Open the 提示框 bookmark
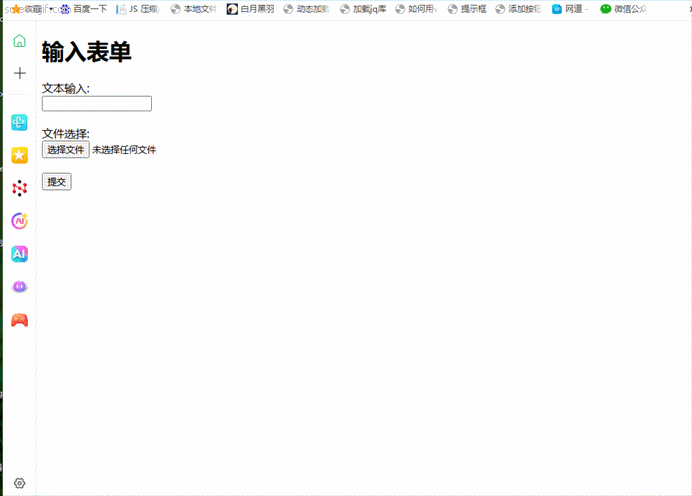This screenshot has height=496, width=692. [x=467, y=9]
